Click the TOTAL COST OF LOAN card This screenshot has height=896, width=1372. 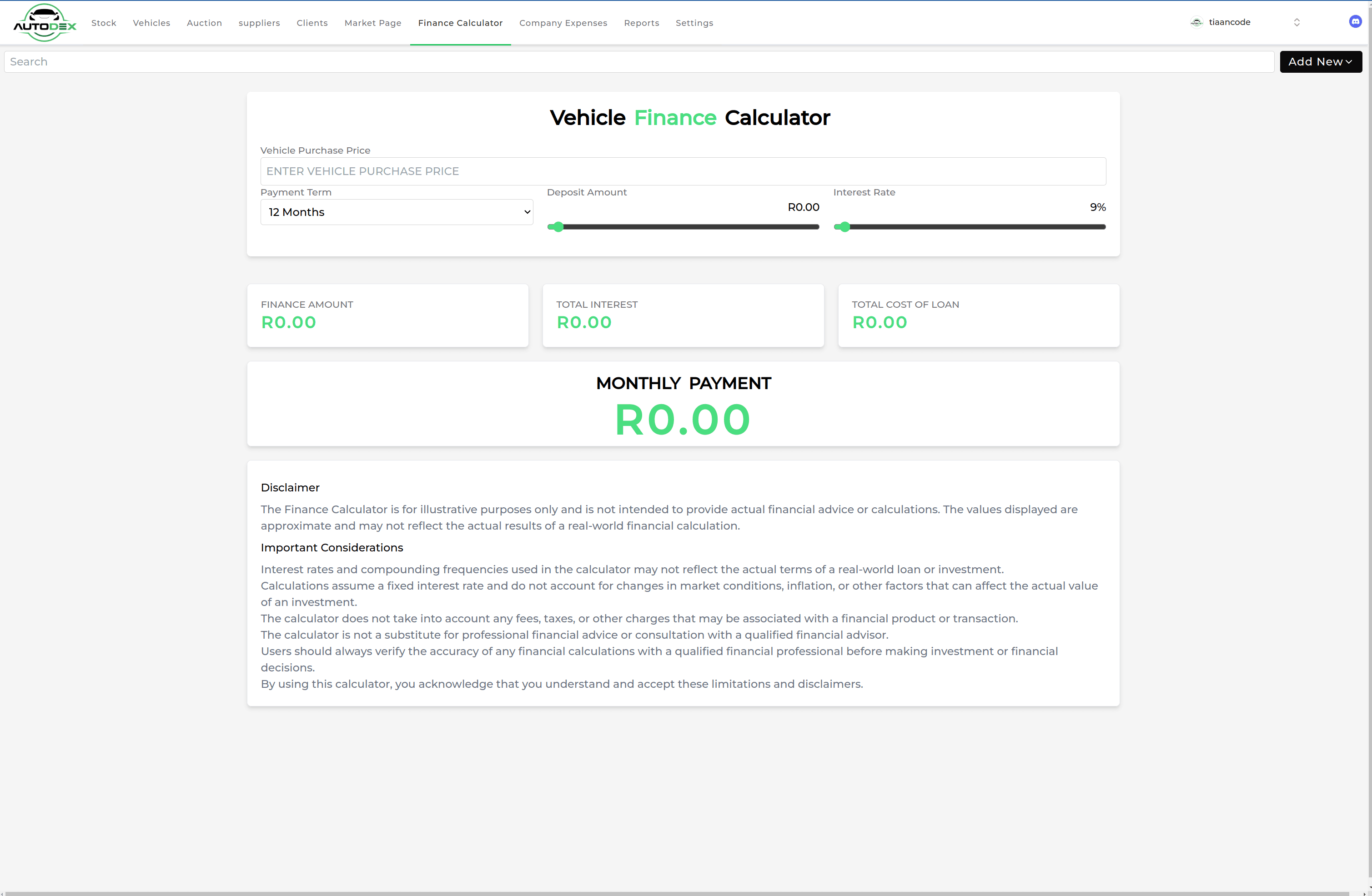pyautogui.click(x=979, y=315)
